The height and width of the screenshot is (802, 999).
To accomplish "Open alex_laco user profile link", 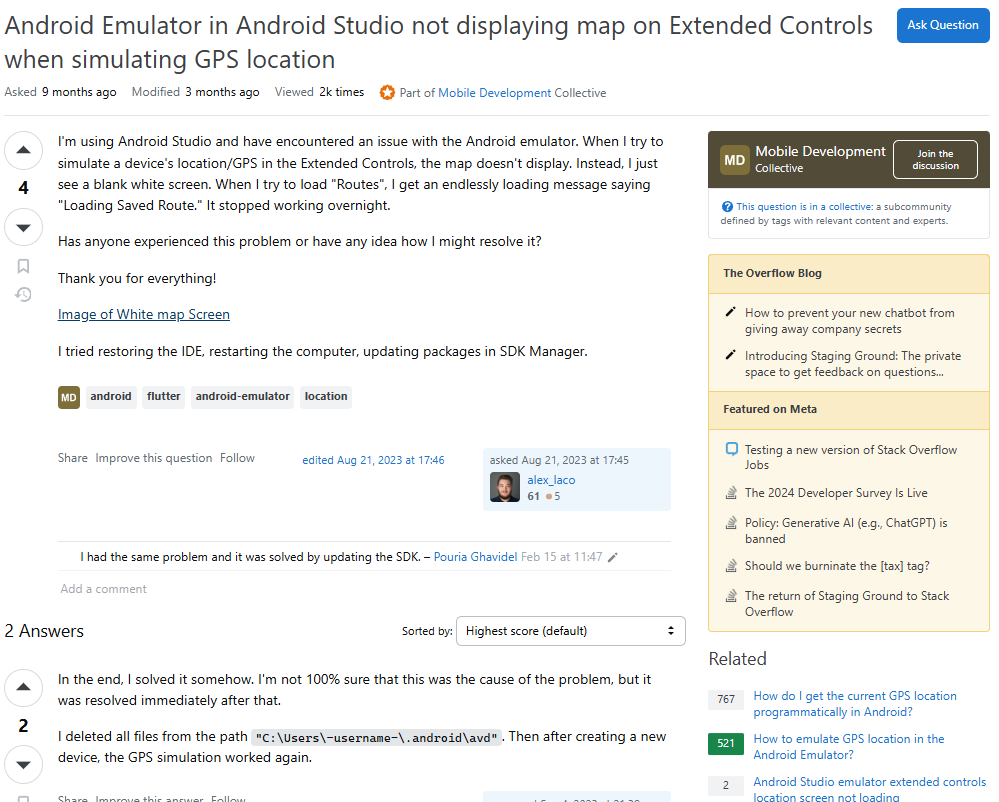I will pyautogui.click(x=551, y=480).
